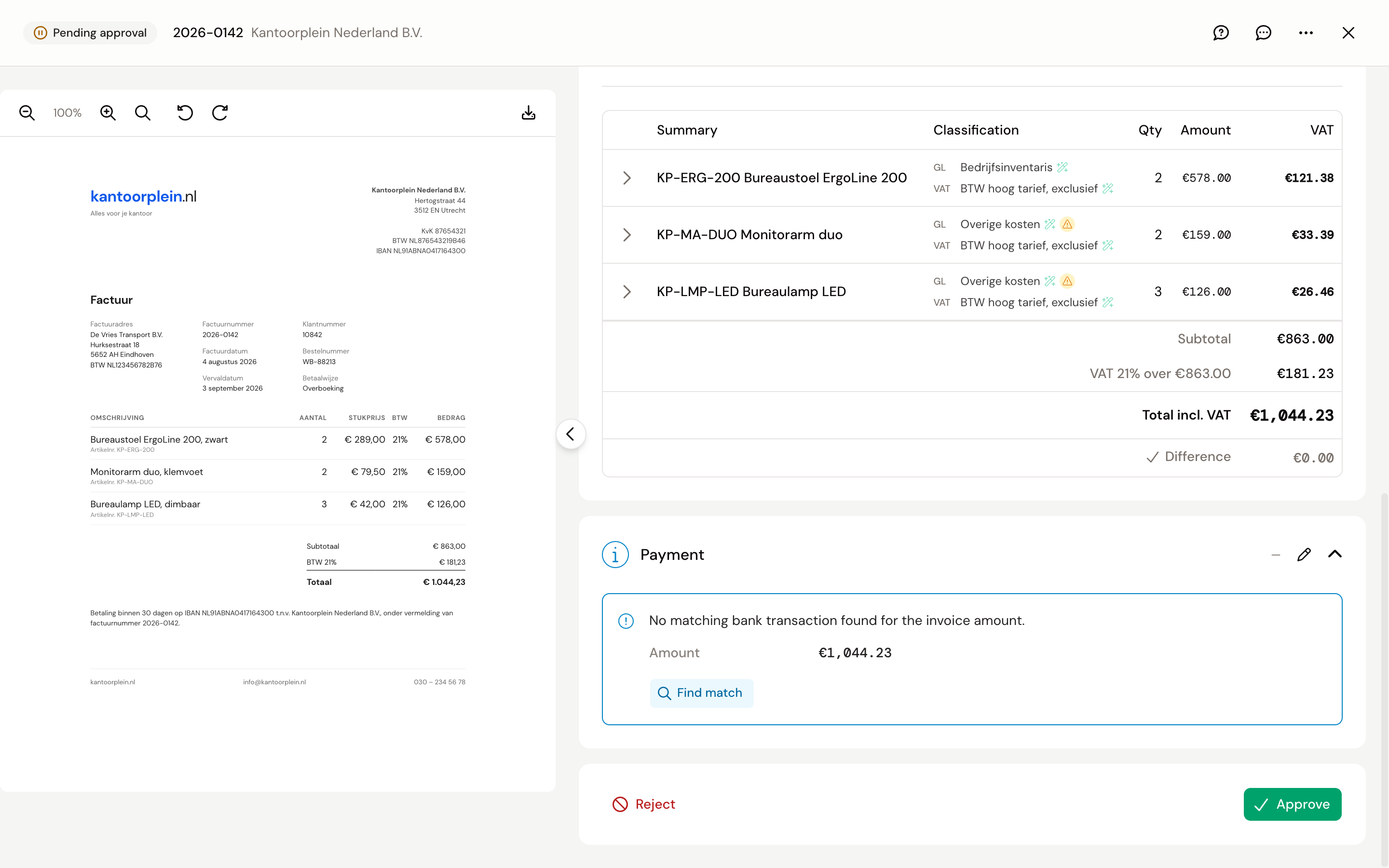Click the Payment info circle icon
The image size is (1389, 868).
click(x=615, y=555)
